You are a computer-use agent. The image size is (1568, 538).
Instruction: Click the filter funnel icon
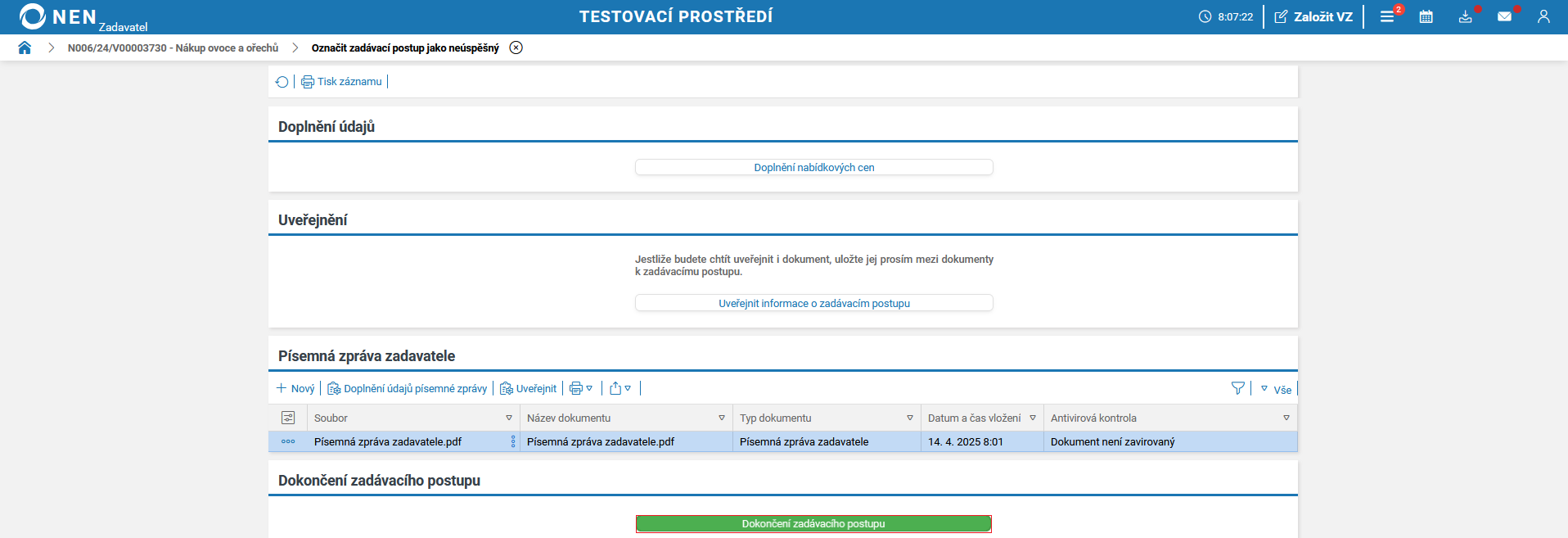[x=1237, y=388]
